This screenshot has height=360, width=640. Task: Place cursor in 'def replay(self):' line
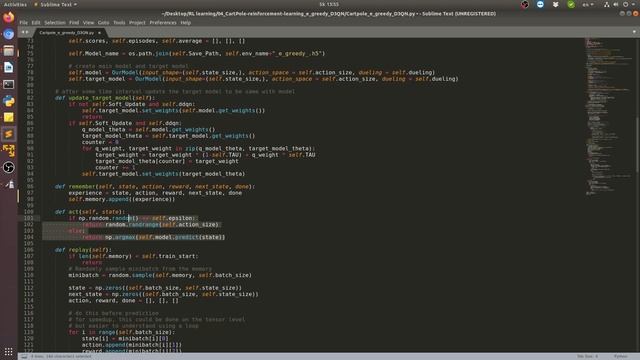tap(83, 250)
